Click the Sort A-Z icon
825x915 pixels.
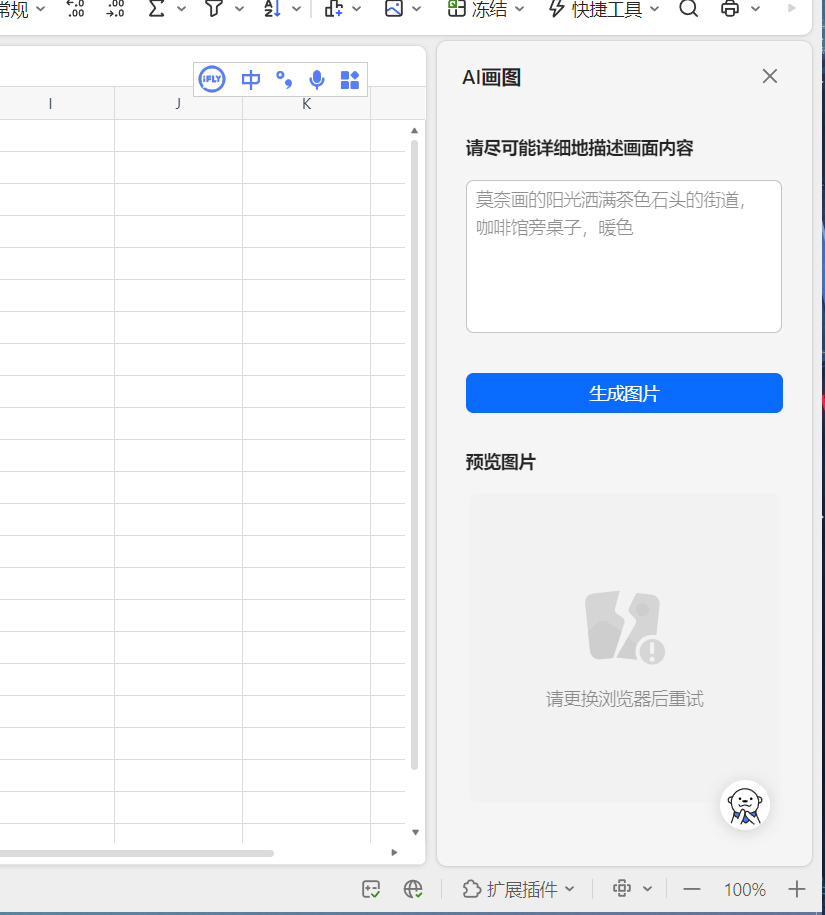coord(272,8)
